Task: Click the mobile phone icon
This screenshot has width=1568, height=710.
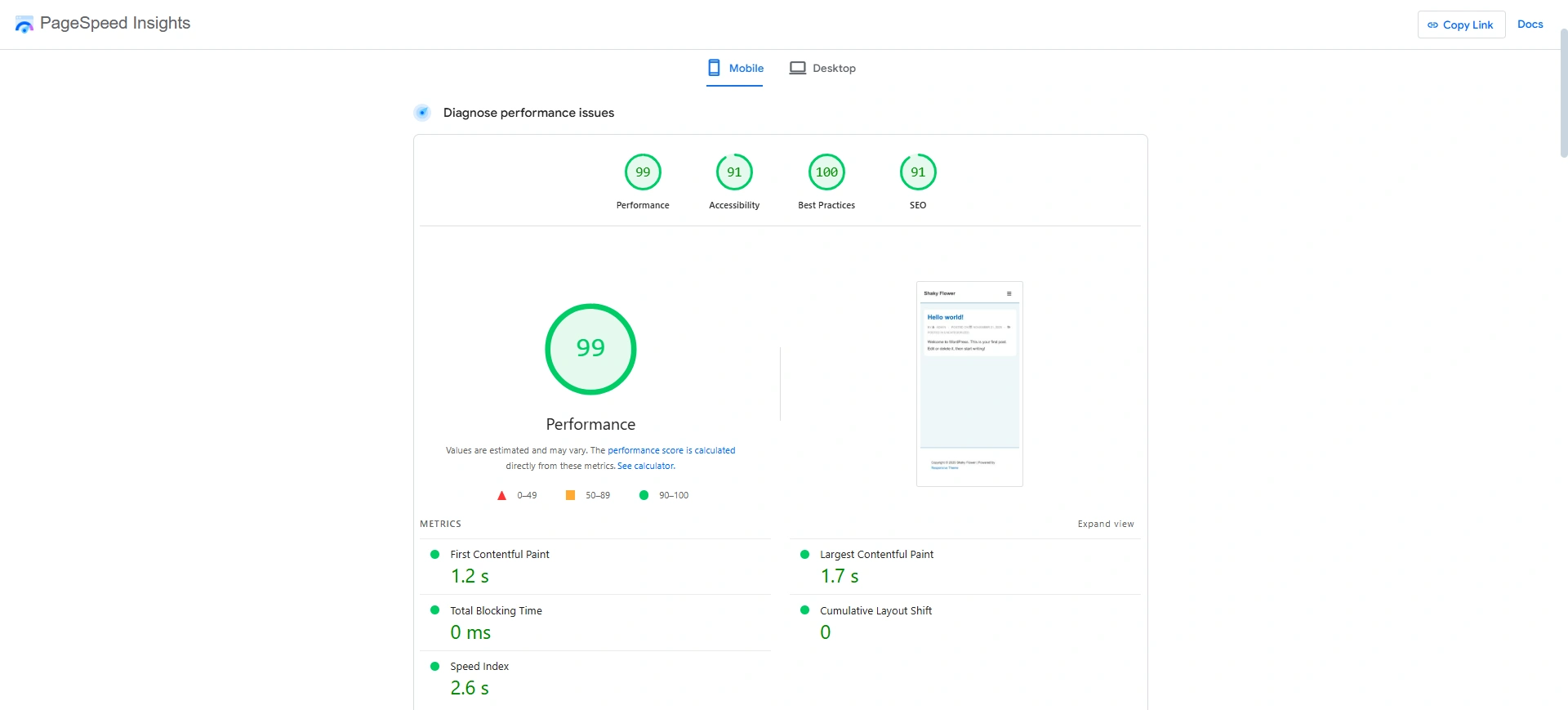Action: (714, 68)
